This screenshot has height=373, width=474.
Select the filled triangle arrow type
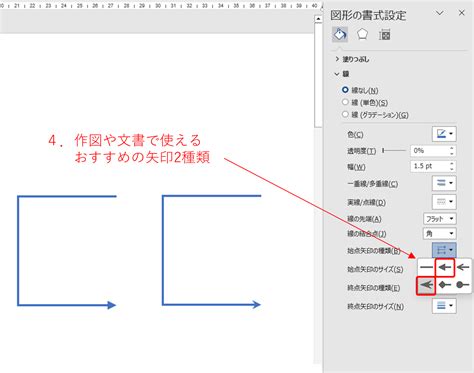tap(445, 267)
